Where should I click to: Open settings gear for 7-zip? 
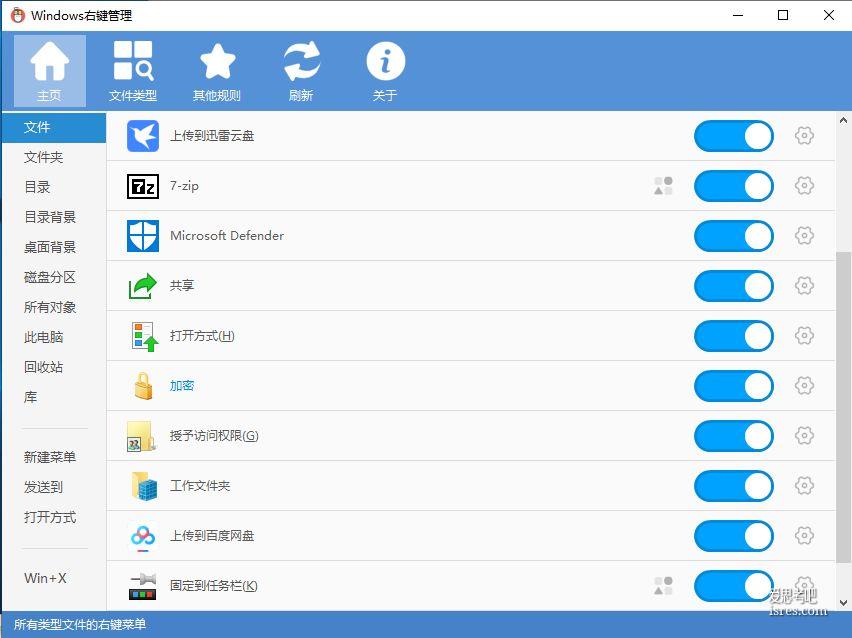804,185
